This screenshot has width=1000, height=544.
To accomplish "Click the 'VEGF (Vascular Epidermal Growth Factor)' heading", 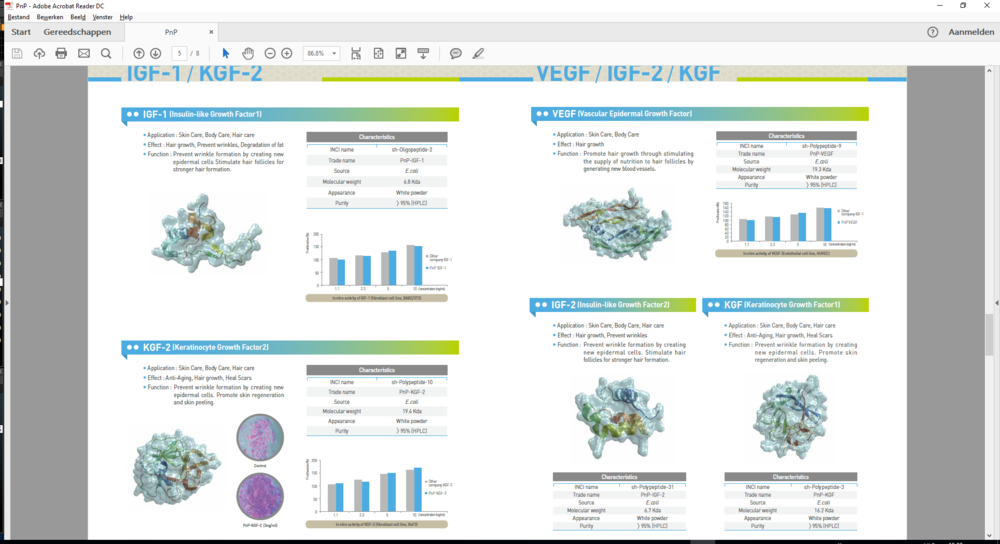I will click(x=622, y=114).
